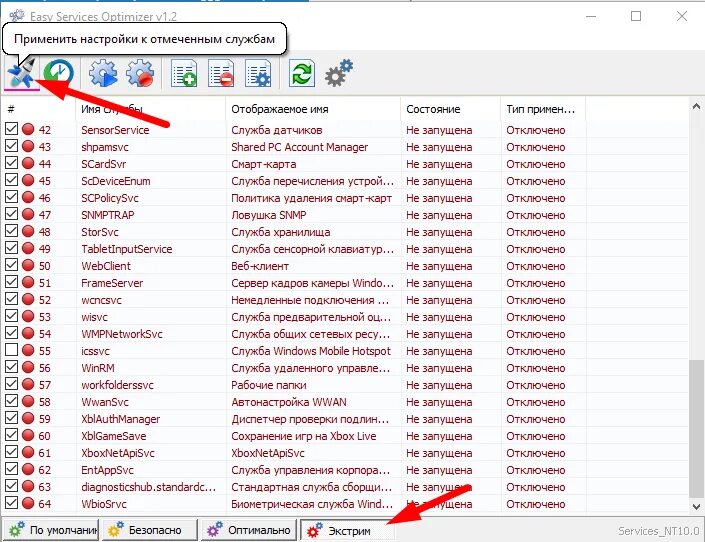
Task: Sort by the # column header
Action: click(x=39, y=109)
